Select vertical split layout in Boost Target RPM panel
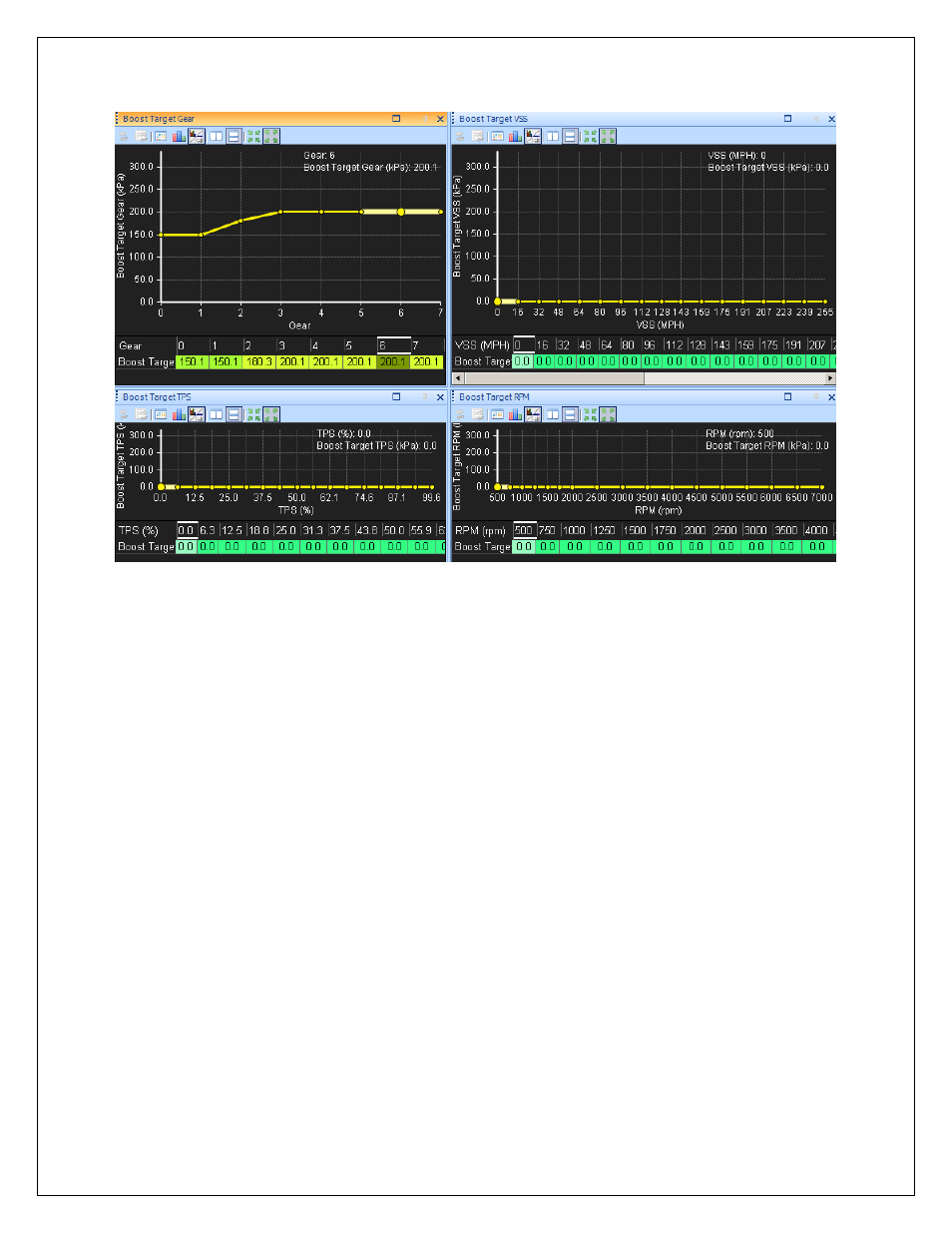952x1233 pixels. coord(552,414)
